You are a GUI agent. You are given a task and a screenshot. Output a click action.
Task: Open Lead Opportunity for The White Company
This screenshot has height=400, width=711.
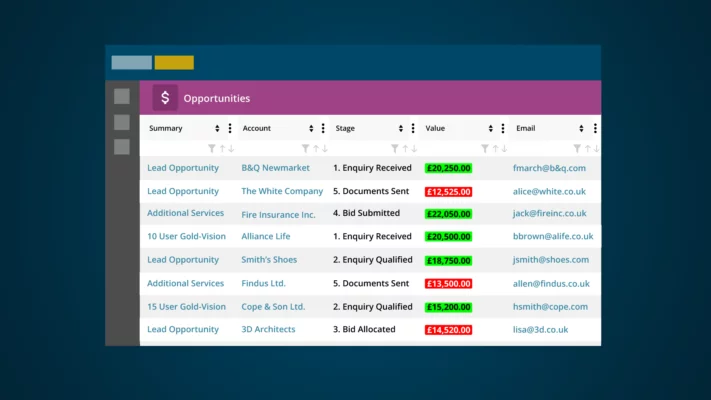point(183,191)
